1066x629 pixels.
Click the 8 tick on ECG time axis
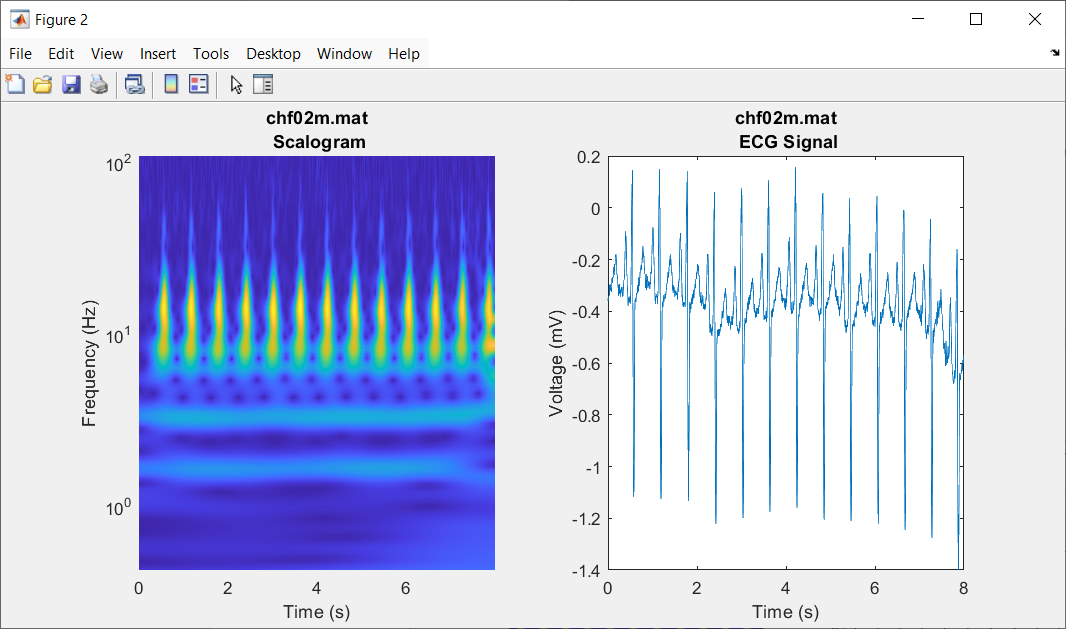tap(963, 588)
